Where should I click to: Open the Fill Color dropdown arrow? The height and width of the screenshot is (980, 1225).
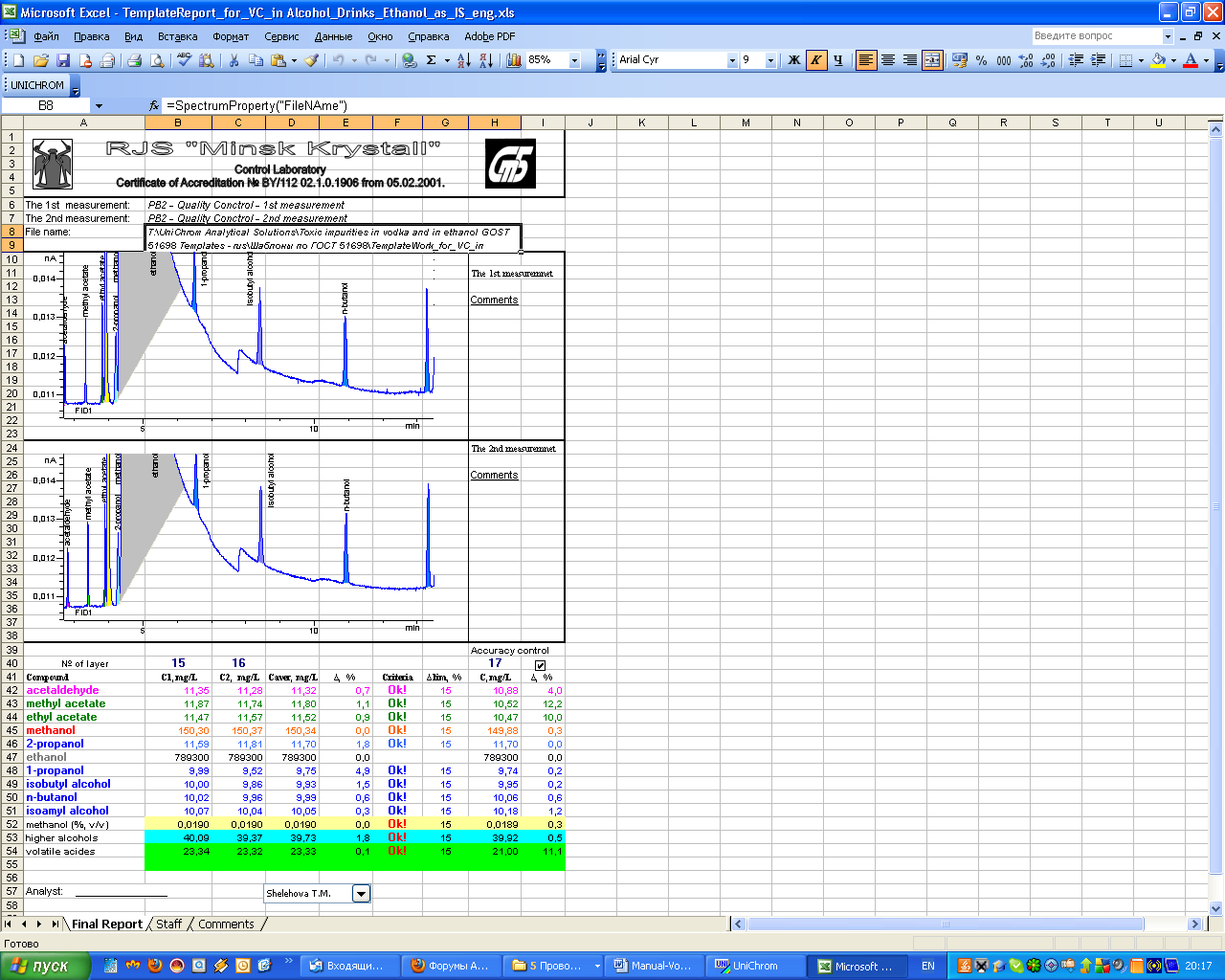point(1173,60)
